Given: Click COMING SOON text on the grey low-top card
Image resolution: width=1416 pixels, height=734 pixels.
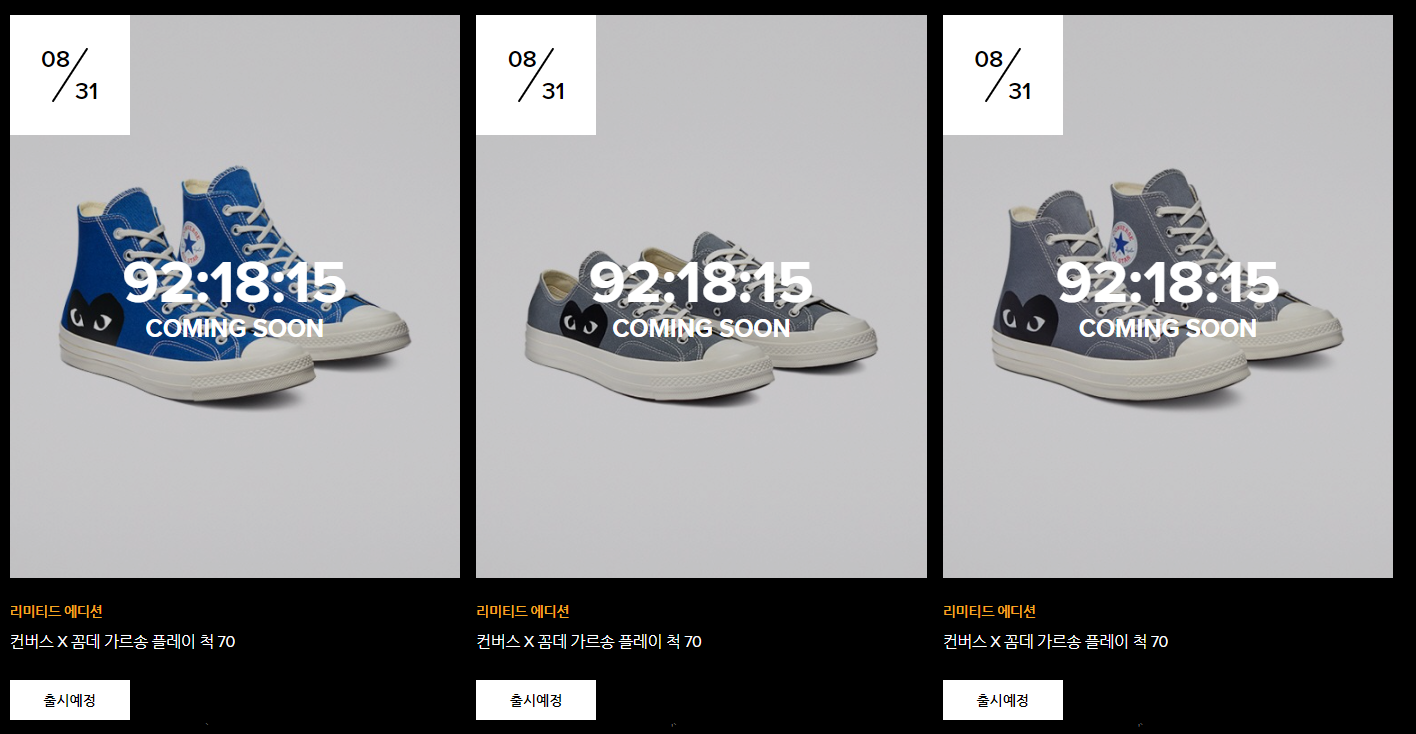Looking at the screenshot, I should pos(701,328).
